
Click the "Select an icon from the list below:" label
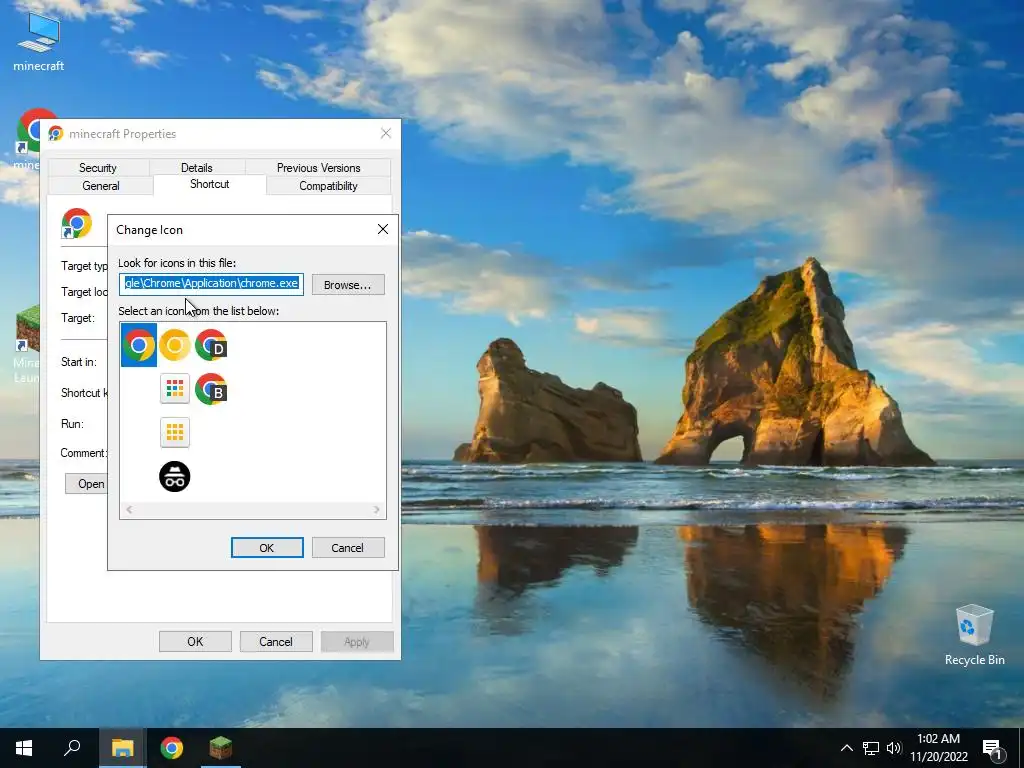(199, 311)
